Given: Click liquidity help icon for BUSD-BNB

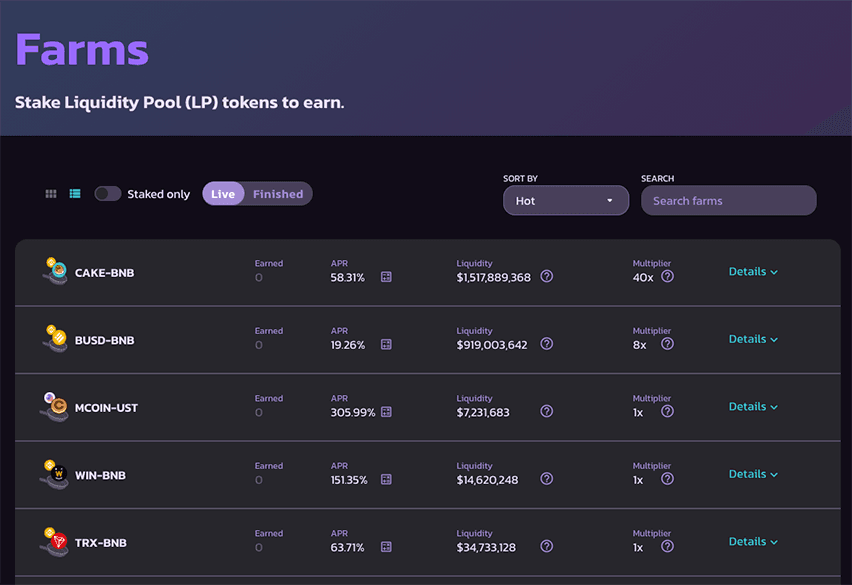Looking at the screenshot, I should point(547,344).
